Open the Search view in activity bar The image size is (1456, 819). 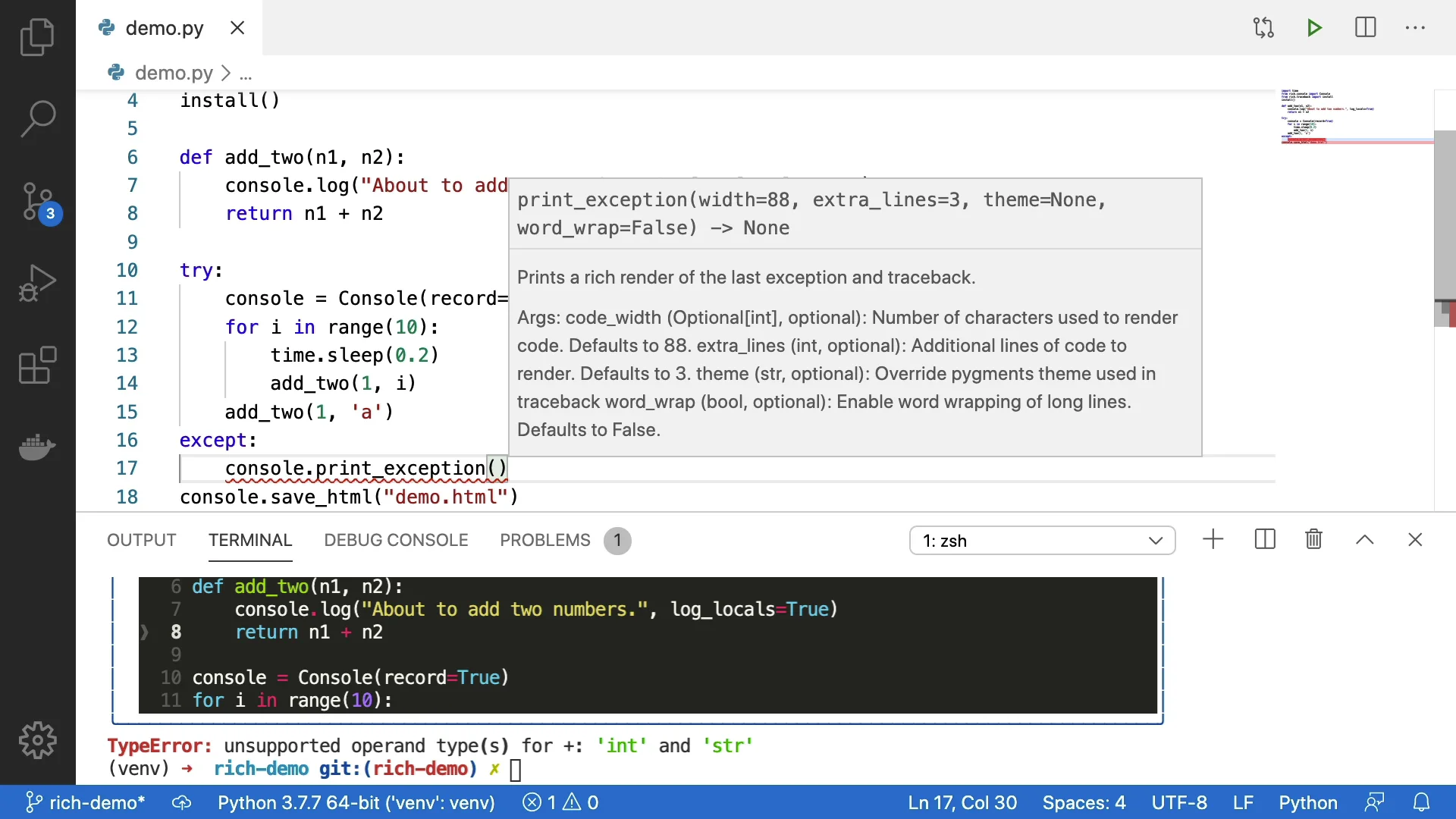(37, 119)
